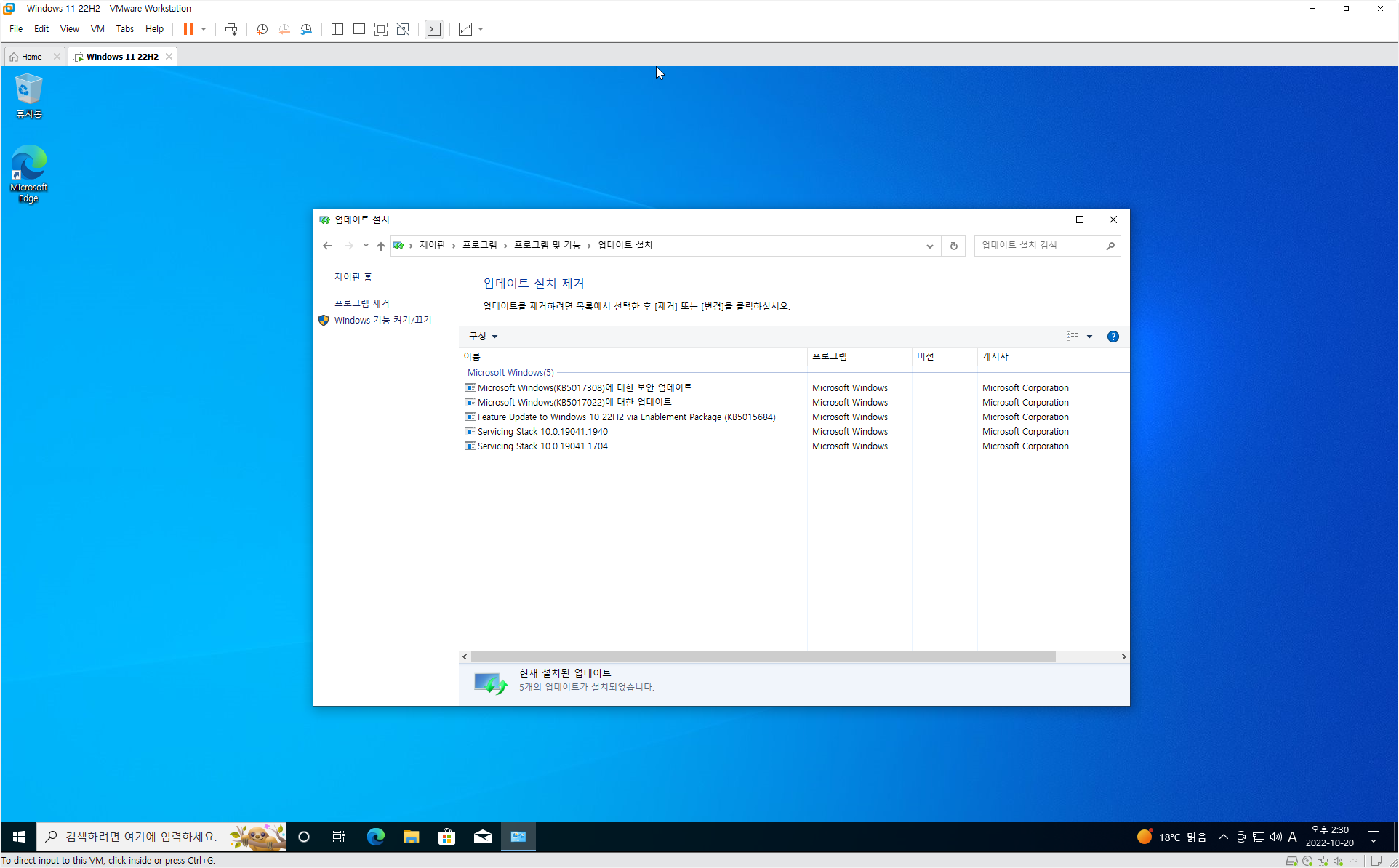The image size is (1399, 868).
Task: Click the VMware pause VM icon
Action: point(188,29)
